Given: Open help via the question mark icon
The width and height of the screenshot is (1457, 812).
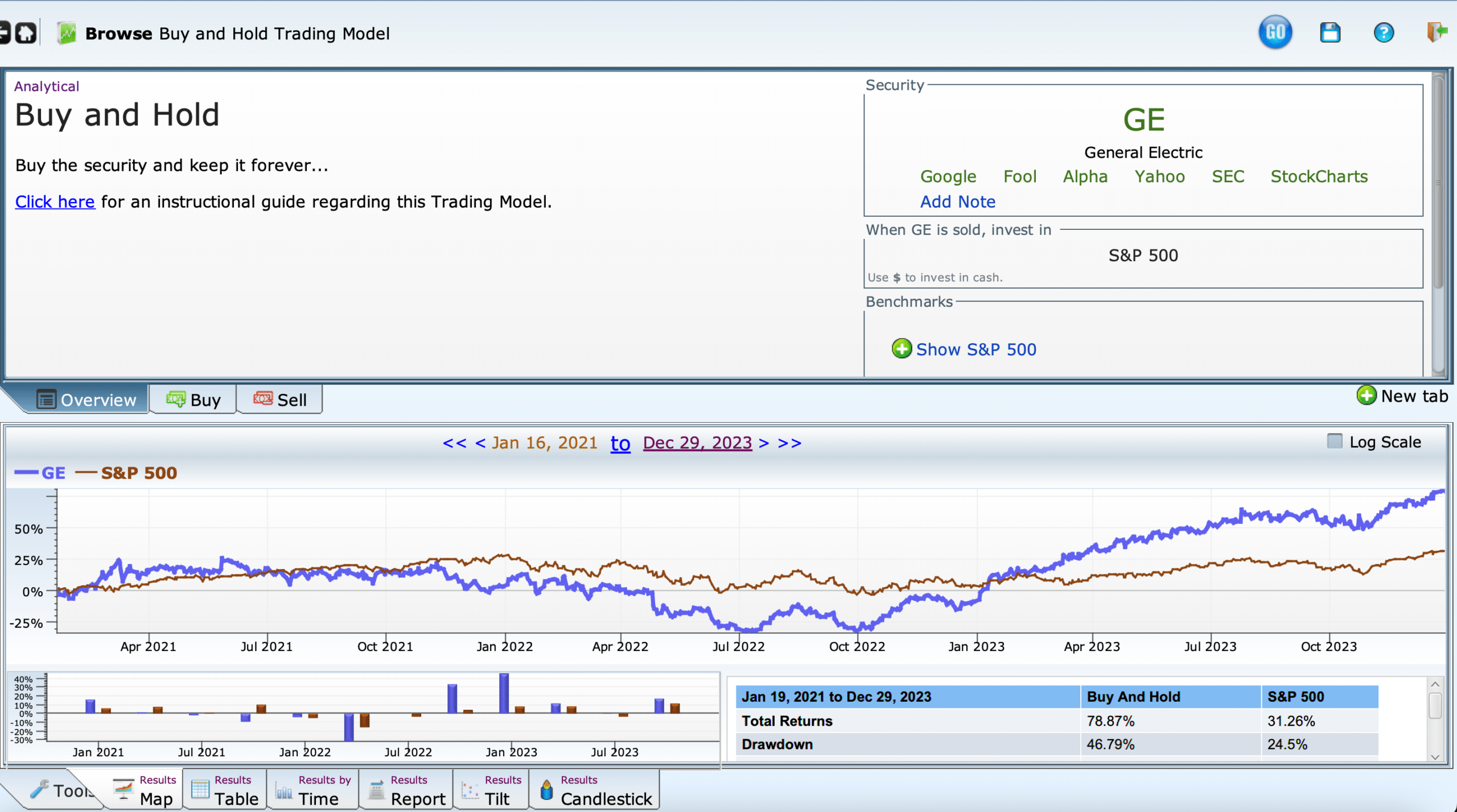Looking at the screenshot, I should 1384,32.
